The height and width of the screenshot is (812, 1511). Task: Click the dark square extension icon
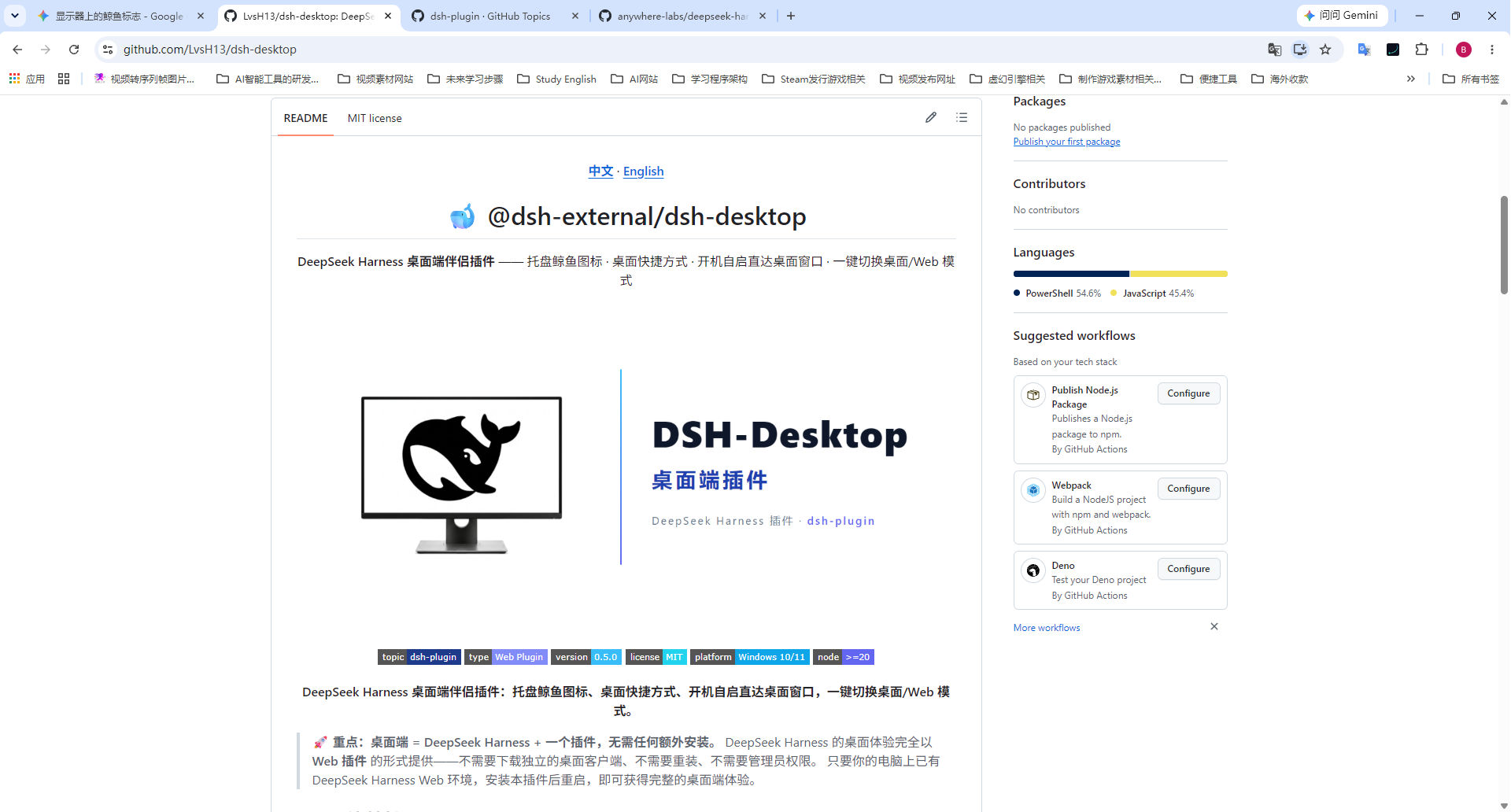(1393, 50)
